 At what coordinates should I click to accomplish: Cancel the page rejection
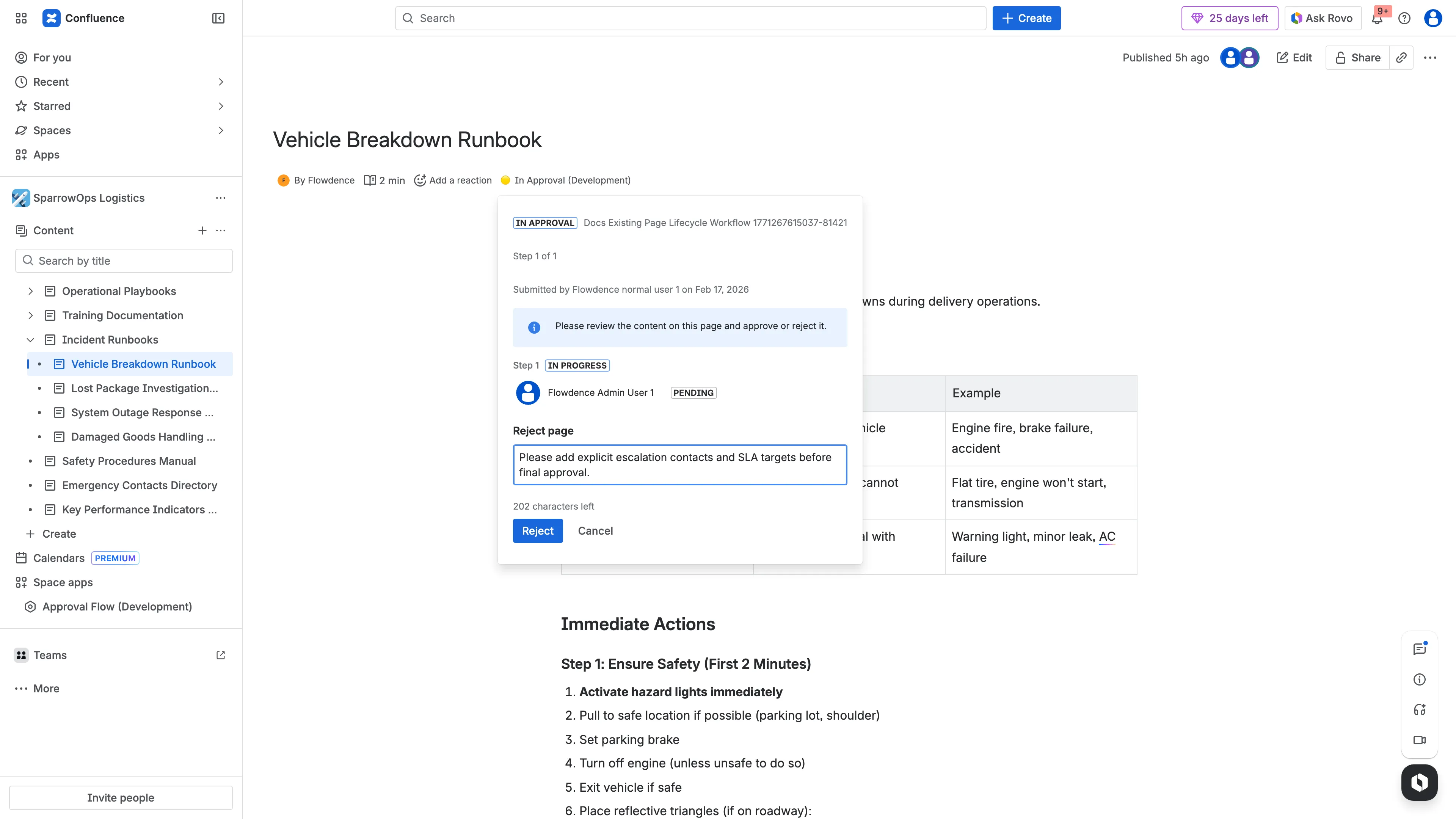(595, 531)
